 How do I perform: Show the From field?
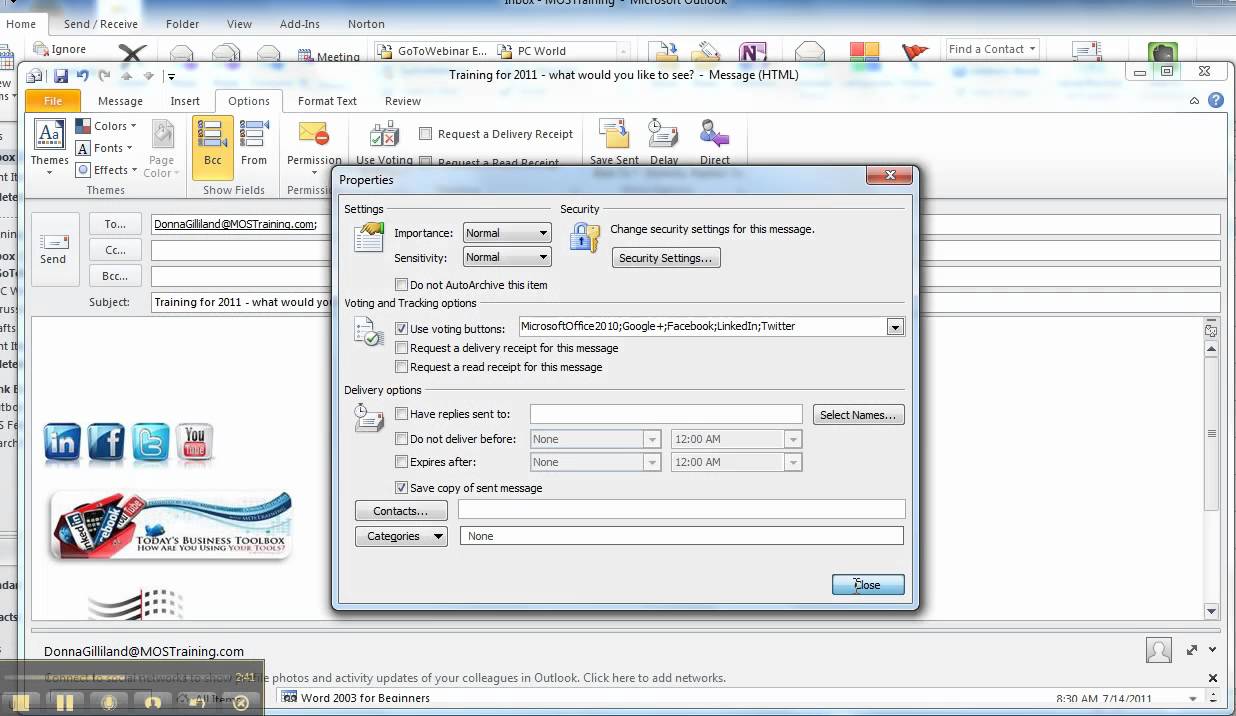pyautogui.click(x=254, y=145)
